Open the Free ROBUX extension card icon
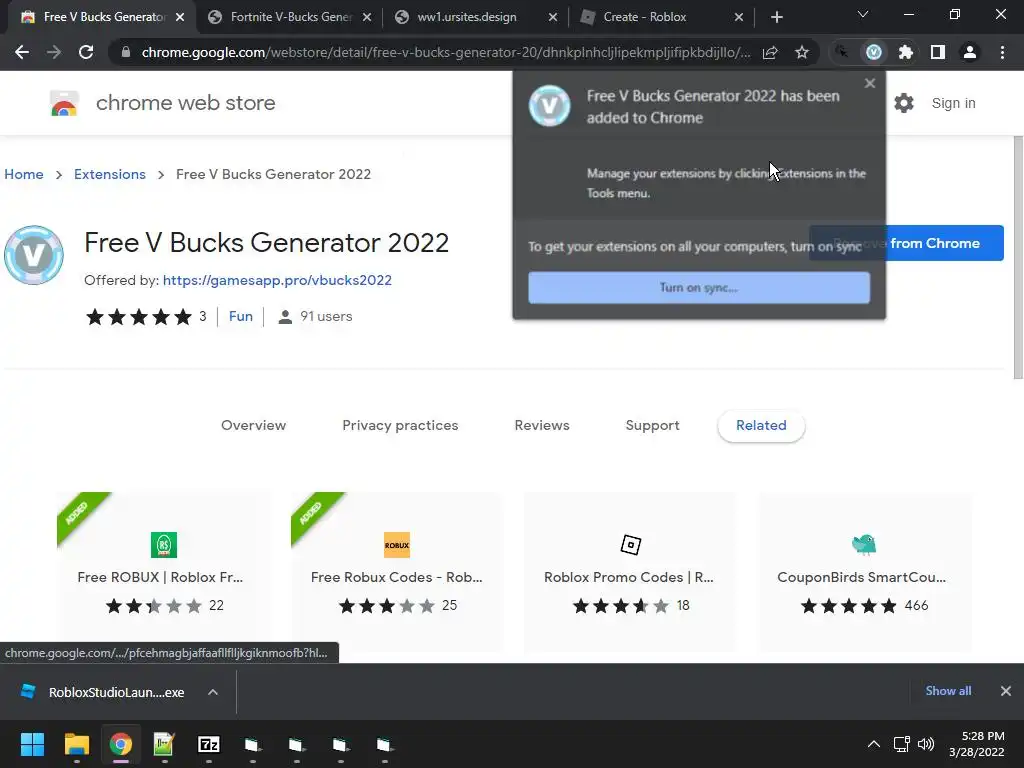Viewport: 1024px width, 768px height. (164, 545)
